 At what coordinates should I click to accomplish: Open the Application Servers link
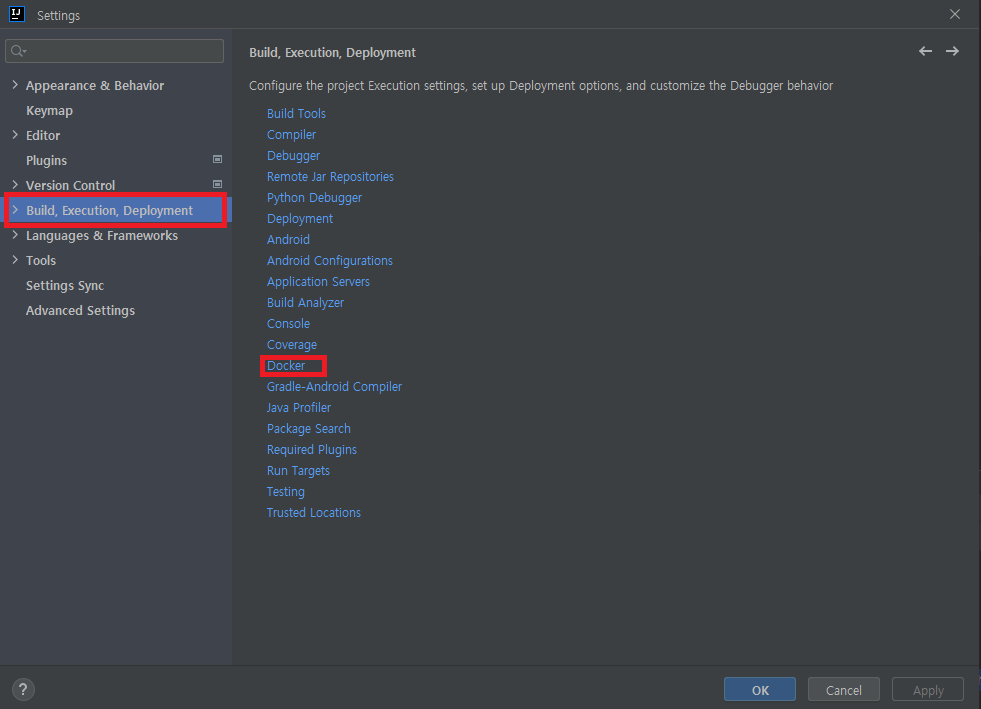318,282
